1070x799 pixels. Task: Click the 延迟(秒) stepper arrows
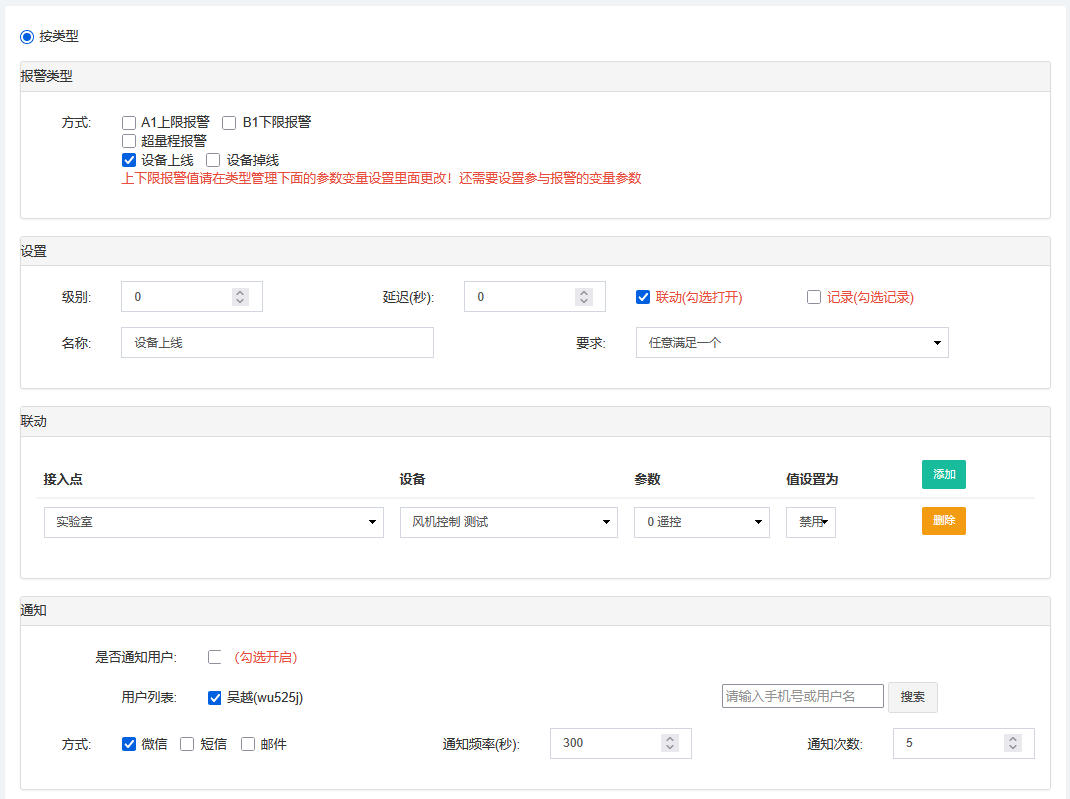[x=584, y=297]
